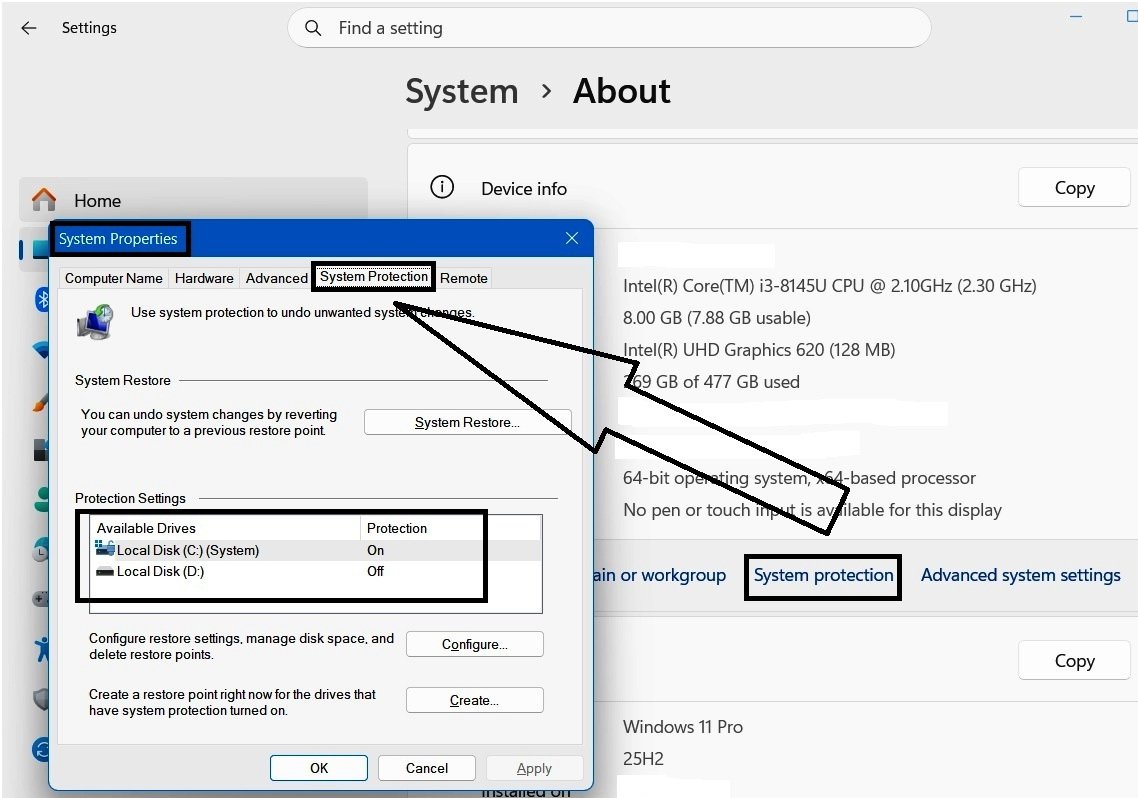
Task: Click the Device info circle icon
Action: tap(442, 187)
